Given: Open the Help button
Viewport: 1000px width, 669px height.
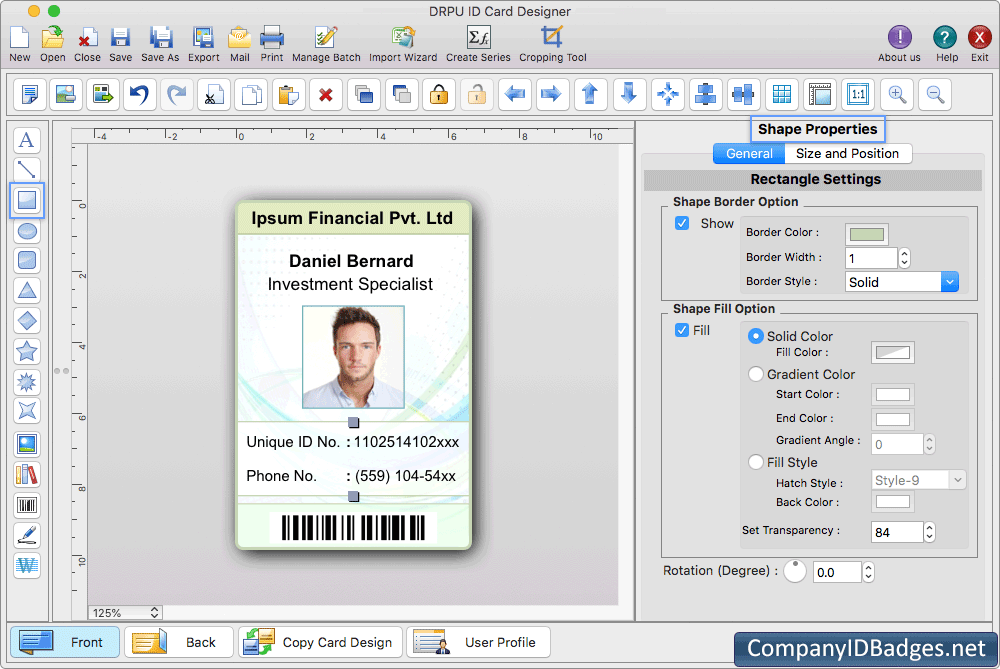Looking at the screenshot, I should [946, 43].
